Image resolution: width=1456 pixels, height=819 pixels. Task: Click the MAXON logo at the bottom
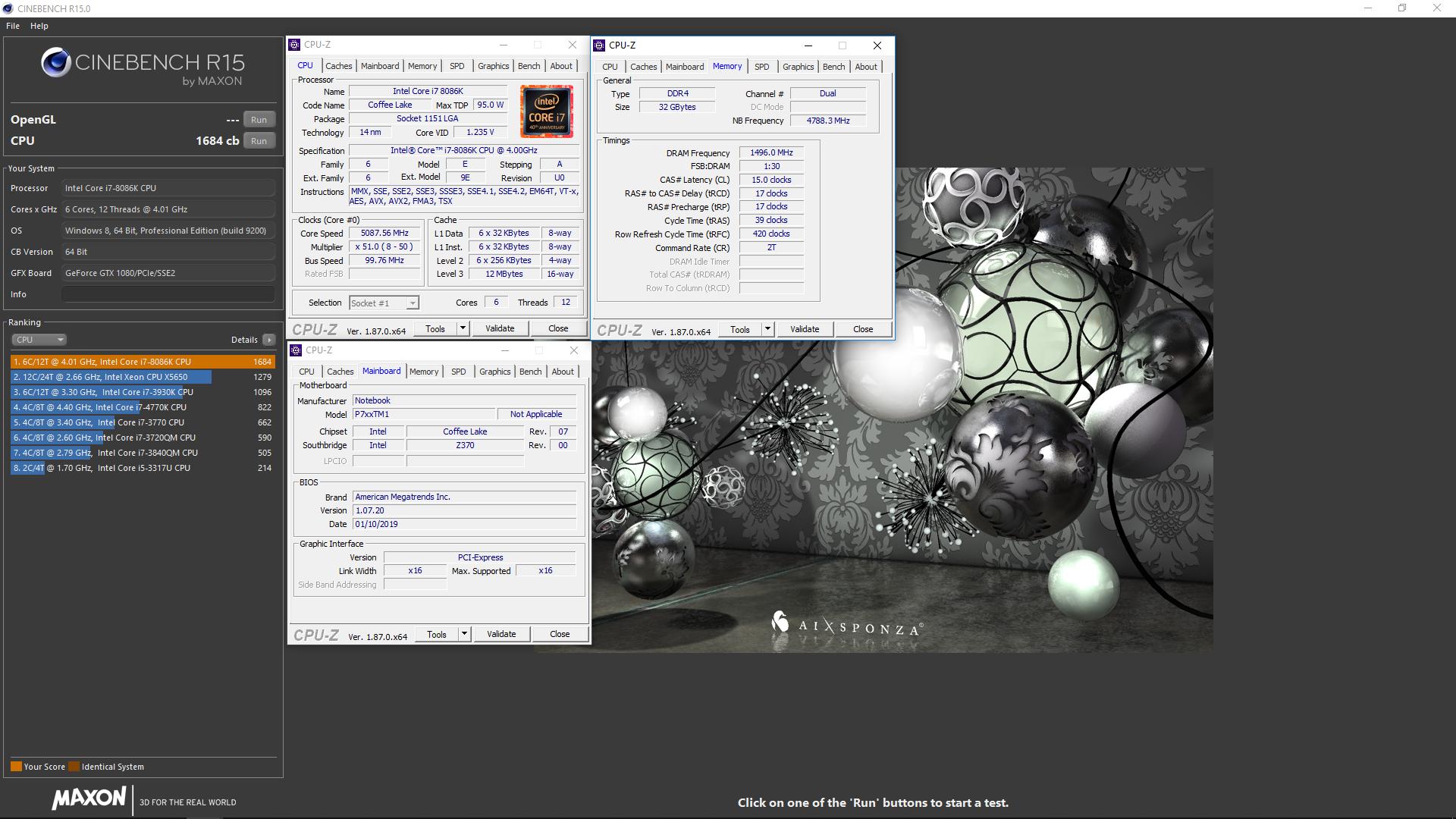89,799
